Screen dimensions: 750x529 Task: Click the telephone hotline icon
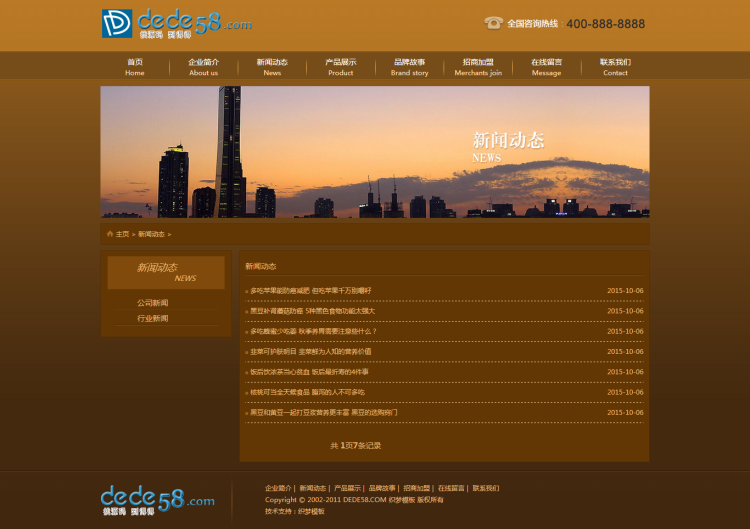click(x=493, y=23)
